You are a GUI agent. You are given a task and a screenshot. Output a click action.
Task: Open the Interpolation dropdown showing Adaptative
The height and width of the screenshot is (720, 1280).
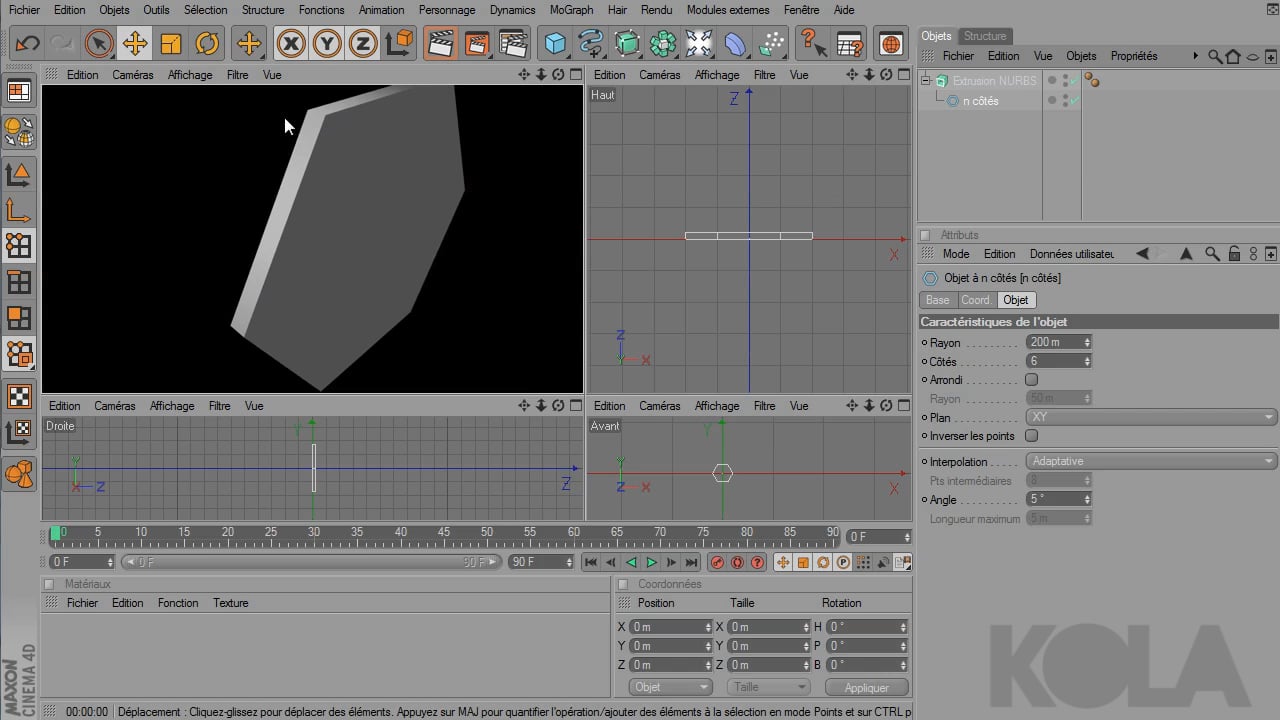tap(1150, 461)
